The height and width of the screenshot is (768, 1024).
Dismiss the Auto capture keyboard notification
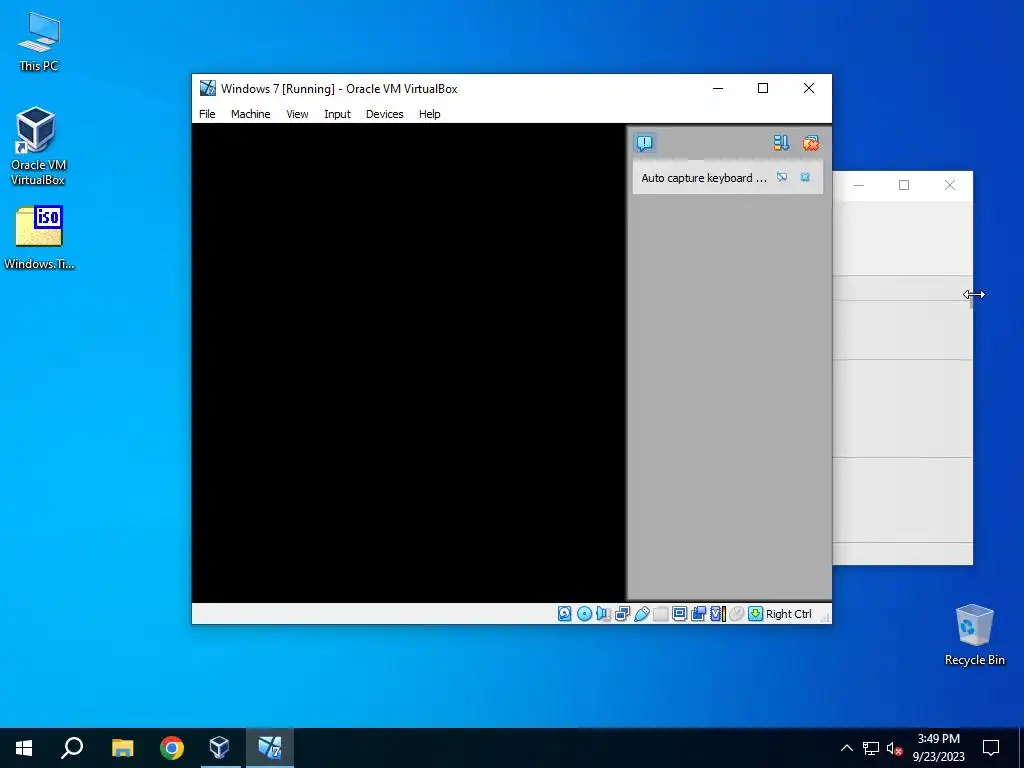click(x=805, y=177)
